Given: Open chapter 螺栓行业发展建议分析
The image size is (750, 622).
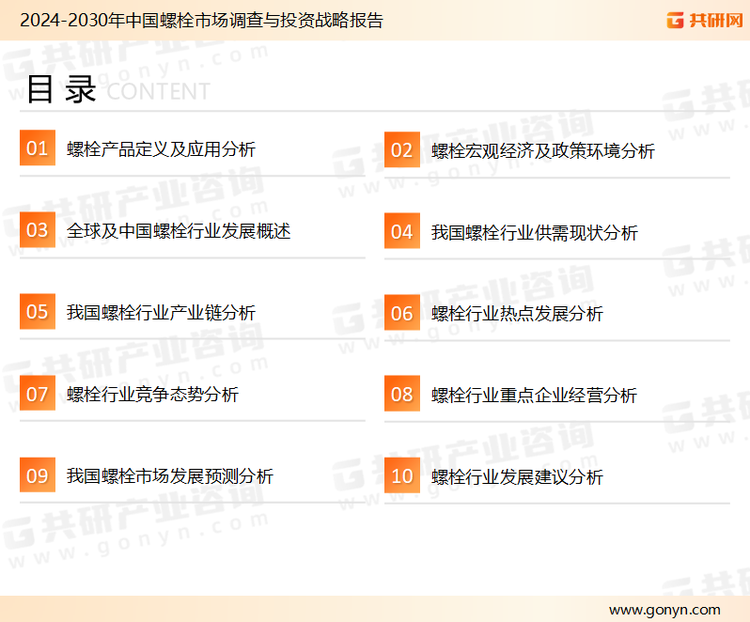Looking at the screenshot, I should (517, 477).
